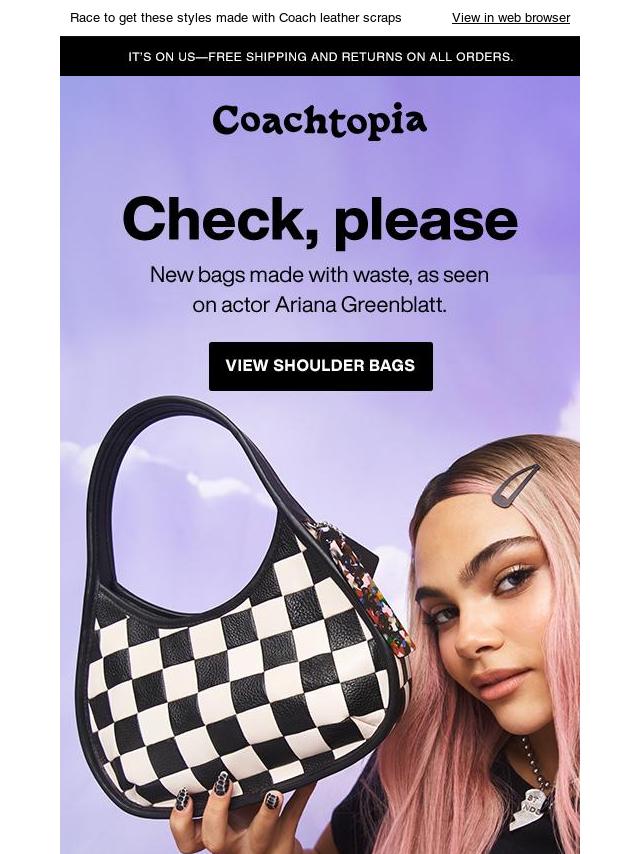Click the Coachtopia logo

click(x=320, y=121)
